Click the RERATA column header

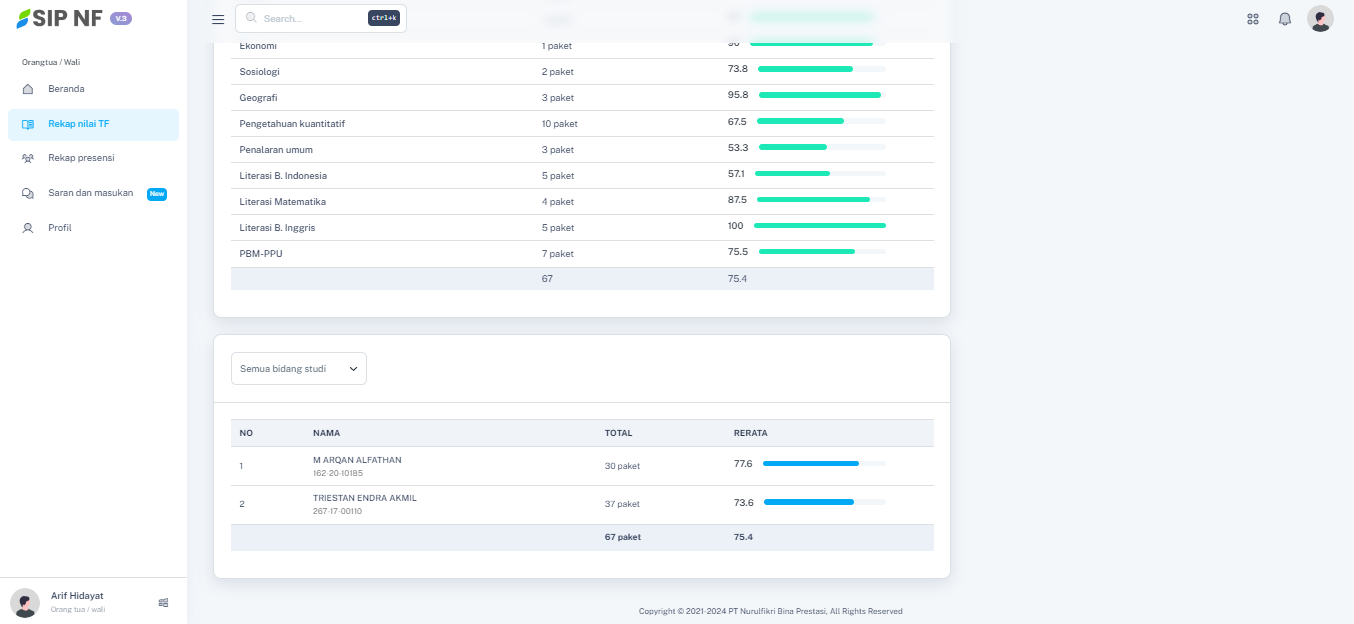750,433
